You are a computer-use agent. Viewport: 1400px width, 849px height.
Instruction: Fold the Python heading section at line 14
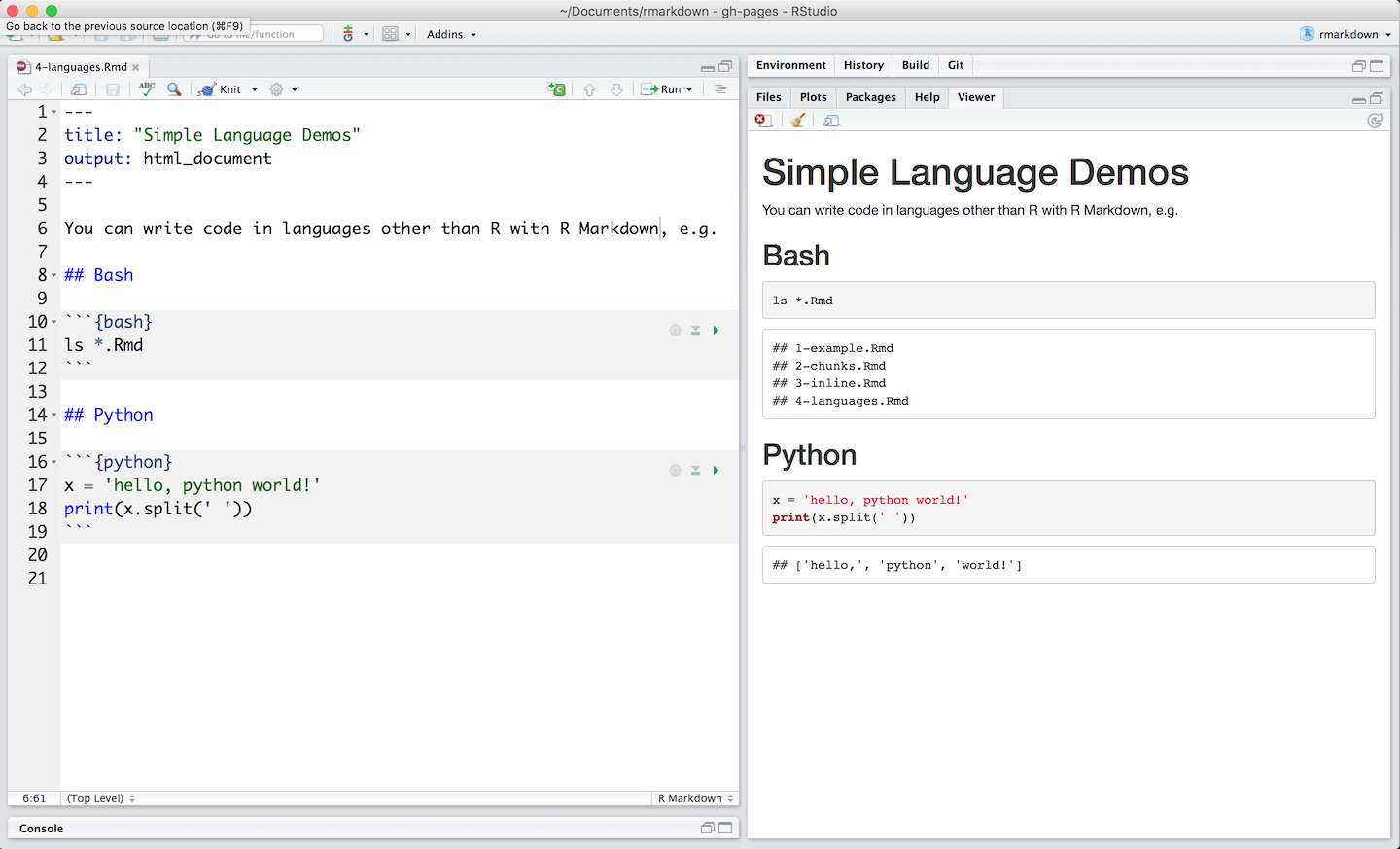tap(54, 416)
